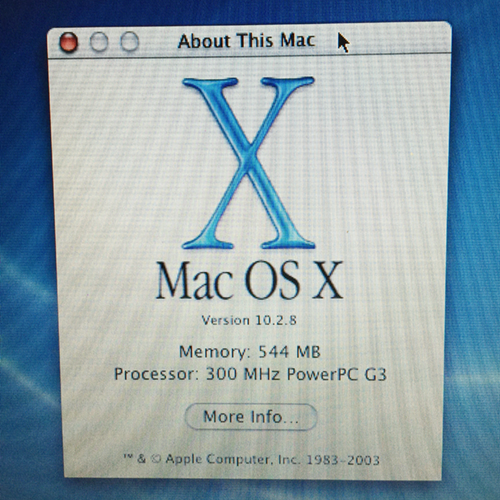Click the disabled zoom button in title bar
This screenshot has height=500, width=500.
point(129,41)
